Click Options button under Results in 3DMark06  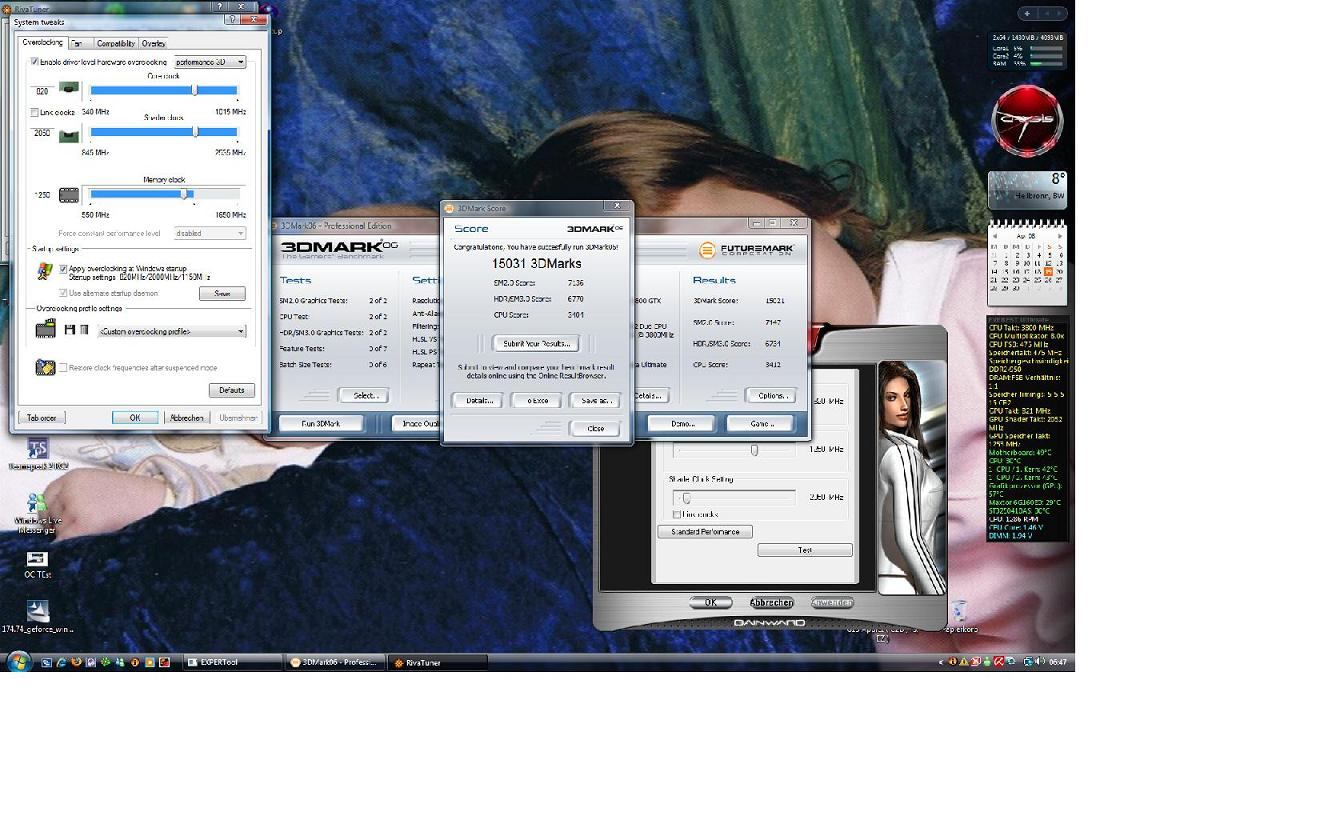coord(771,395)
